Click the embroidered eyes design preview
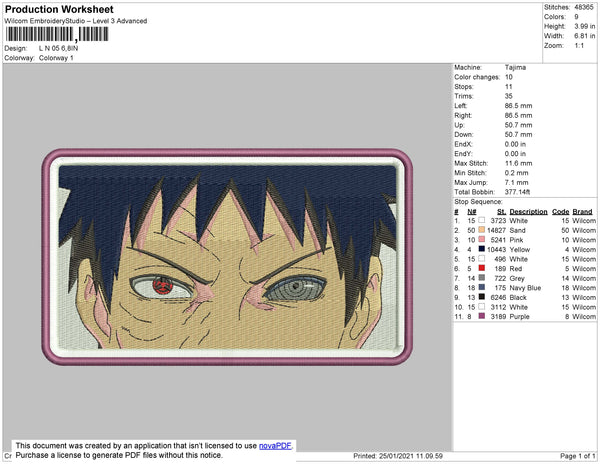The height and width of the screenshot is (464, 600). (227, 257)
